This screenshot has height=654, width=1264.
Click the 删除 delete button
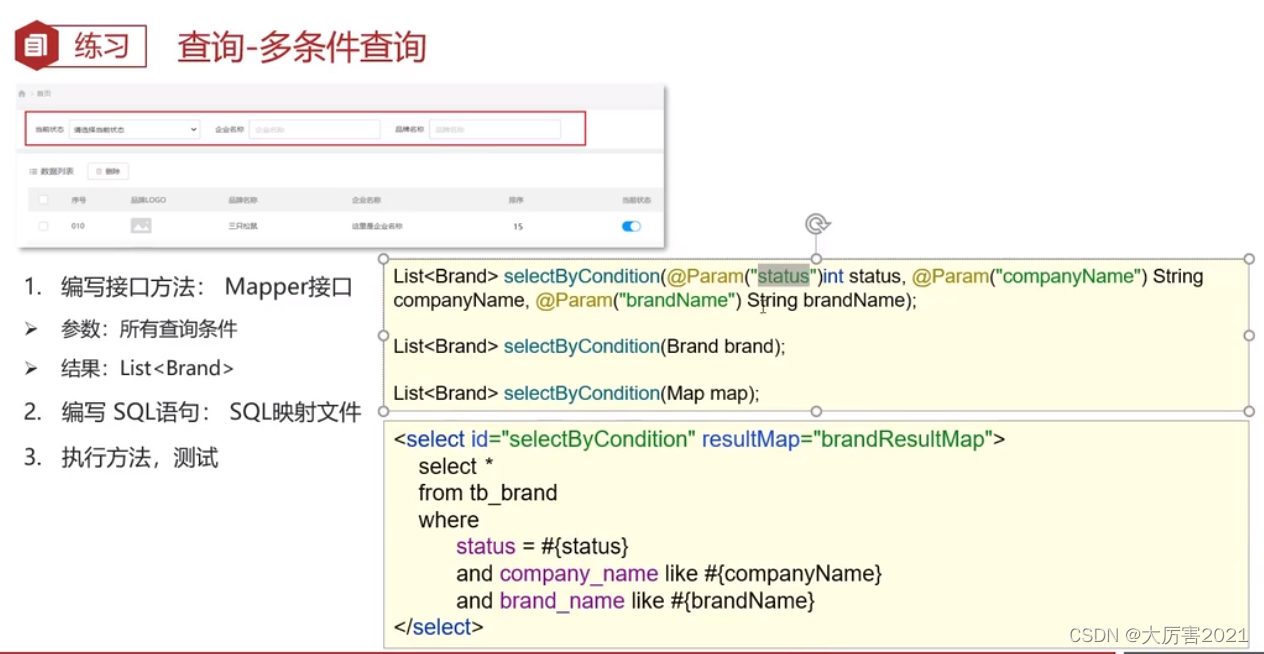click(x=108, y=171)
